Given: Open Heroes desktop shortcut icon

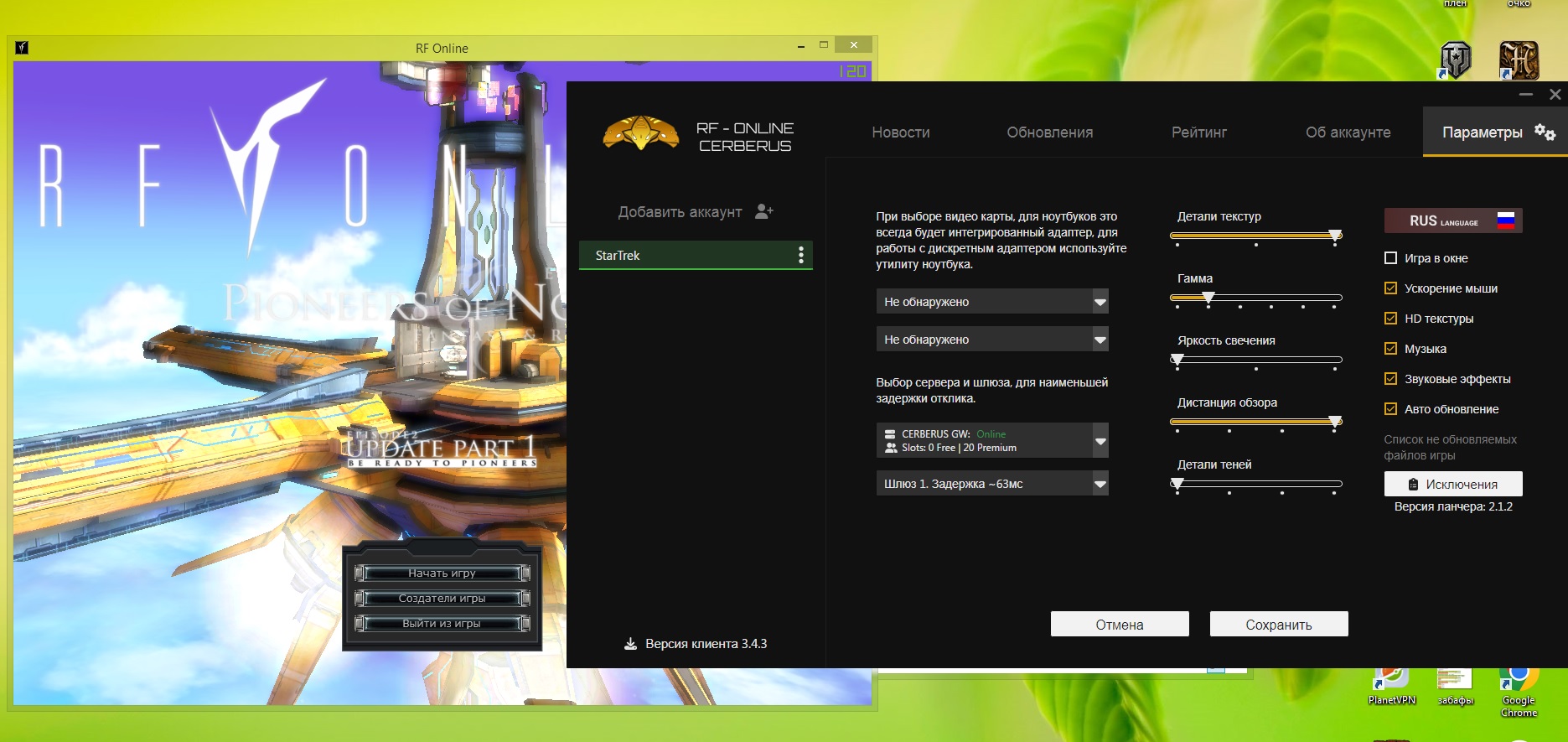Looking at the screenshot, I should pos(1519,60).
